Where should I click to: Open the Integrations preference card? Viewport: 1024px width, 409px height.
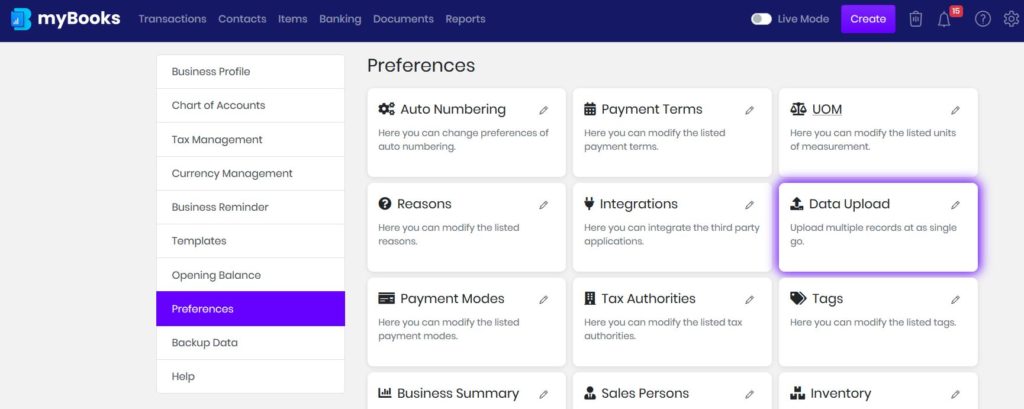click(x=672, y=227)
